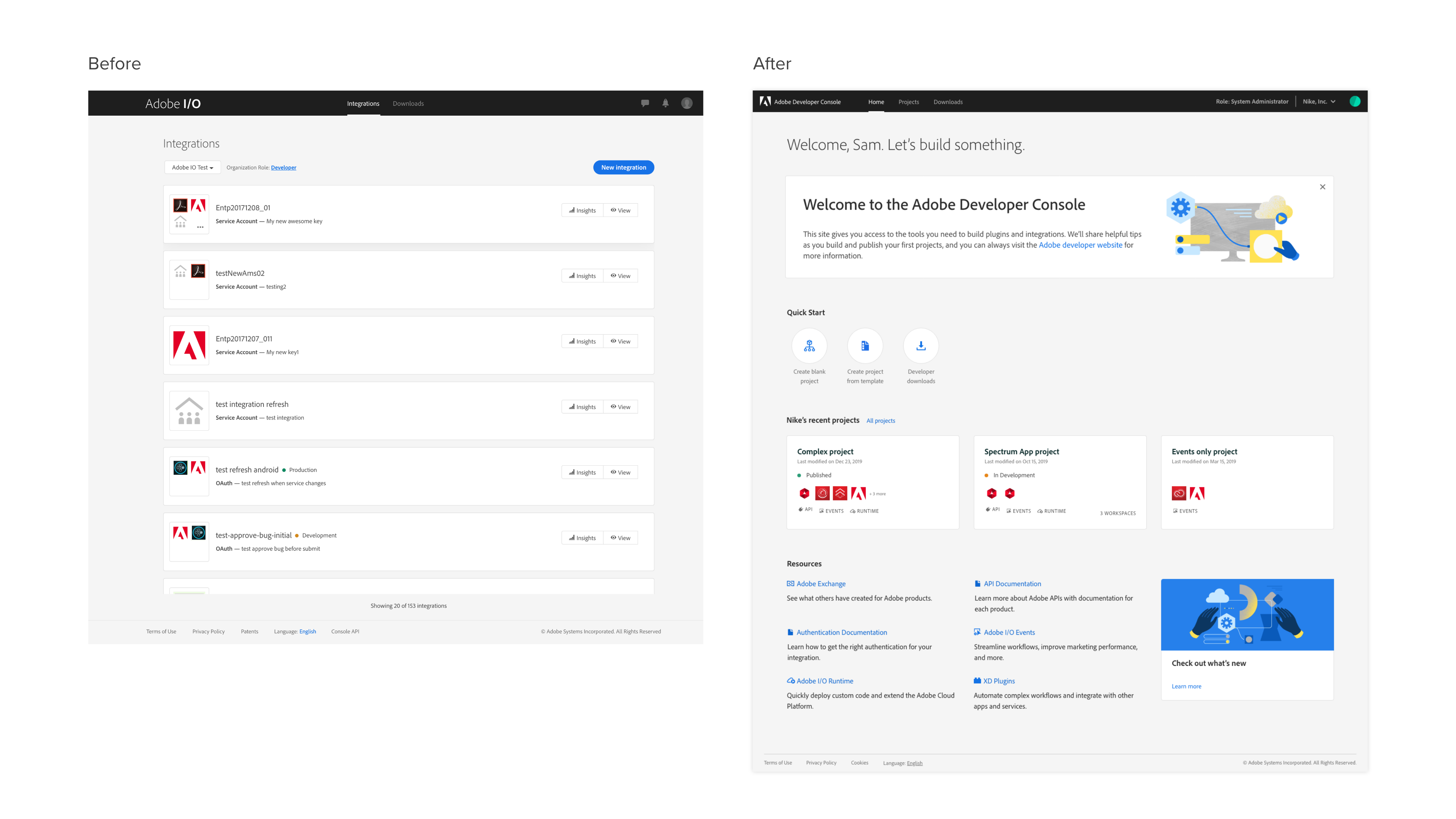The height and width of the screenshot is (819, 1456).
Task: Select the Projects tab in Developer Console
Action: pos(909,102)
